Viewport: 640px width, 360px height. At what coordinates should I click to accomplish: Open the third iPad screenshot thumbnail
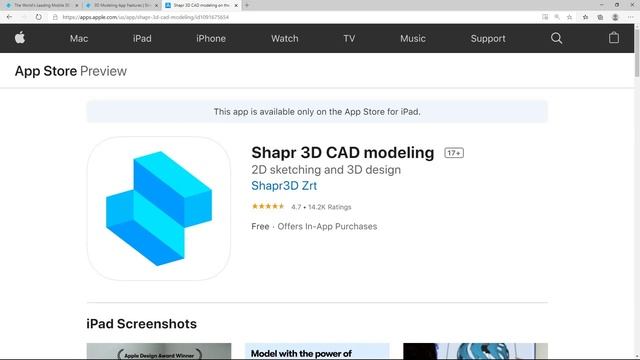pyautogui.click(x=476, y=351)
